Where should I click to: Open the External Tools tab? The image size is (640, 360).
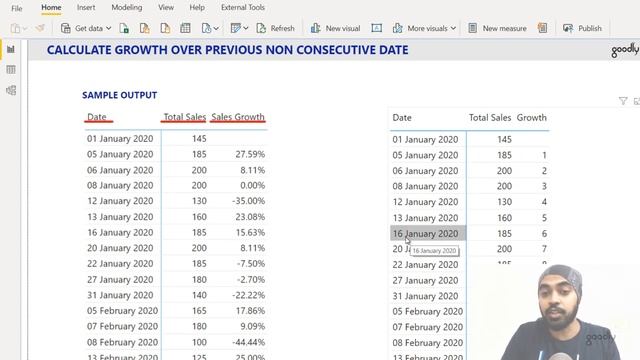[x=242, y=7]
